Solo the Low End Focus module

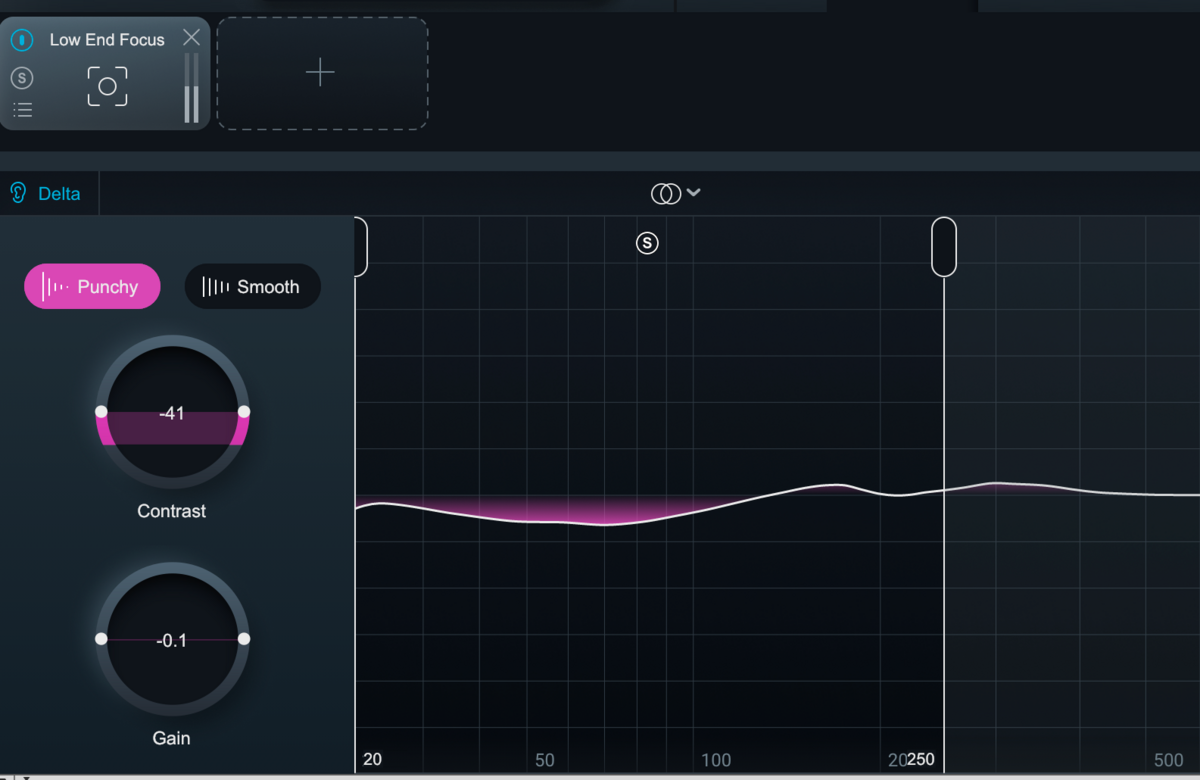tap(21, 77)
